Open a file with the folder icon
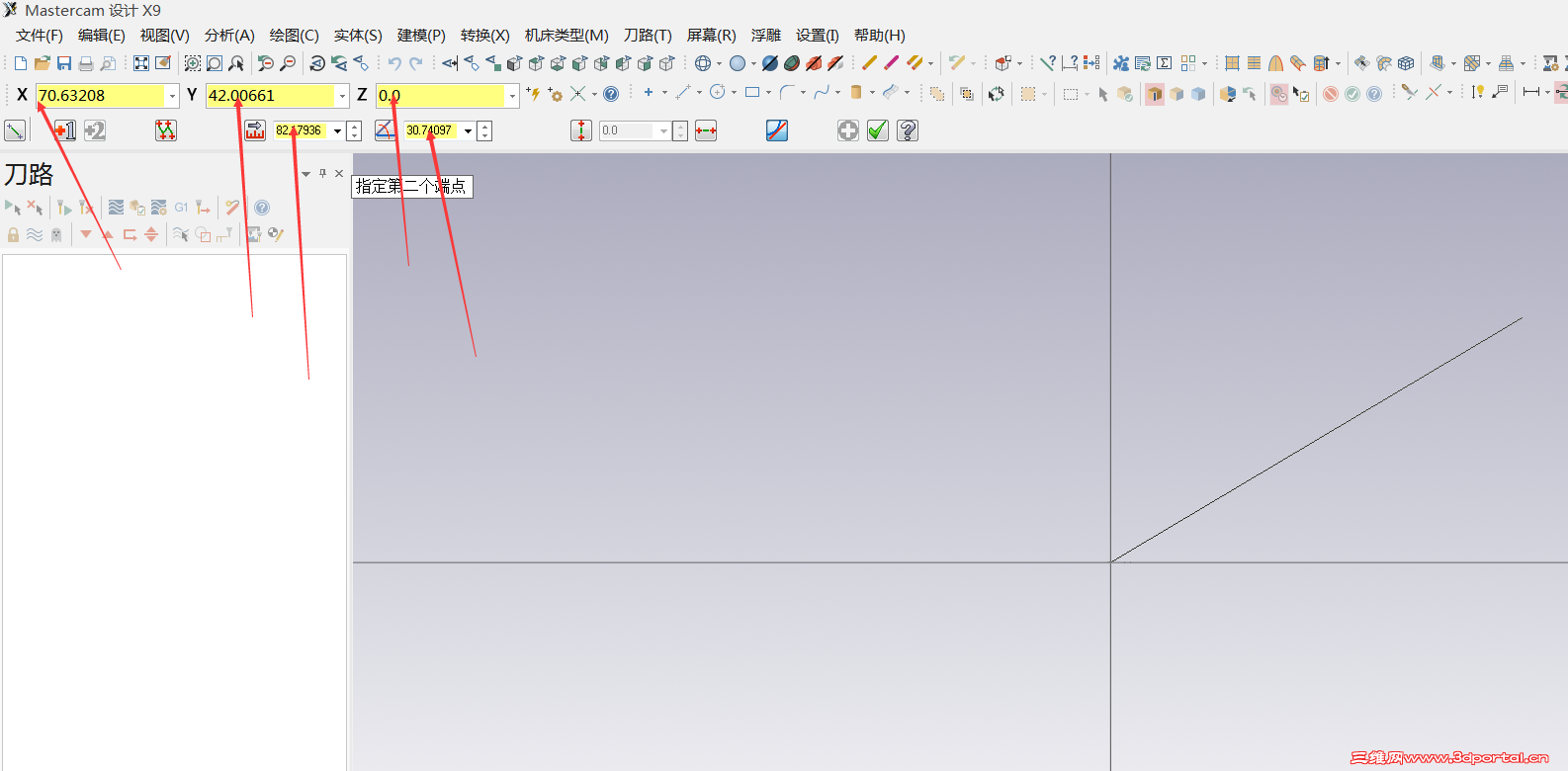 (42, 63)
